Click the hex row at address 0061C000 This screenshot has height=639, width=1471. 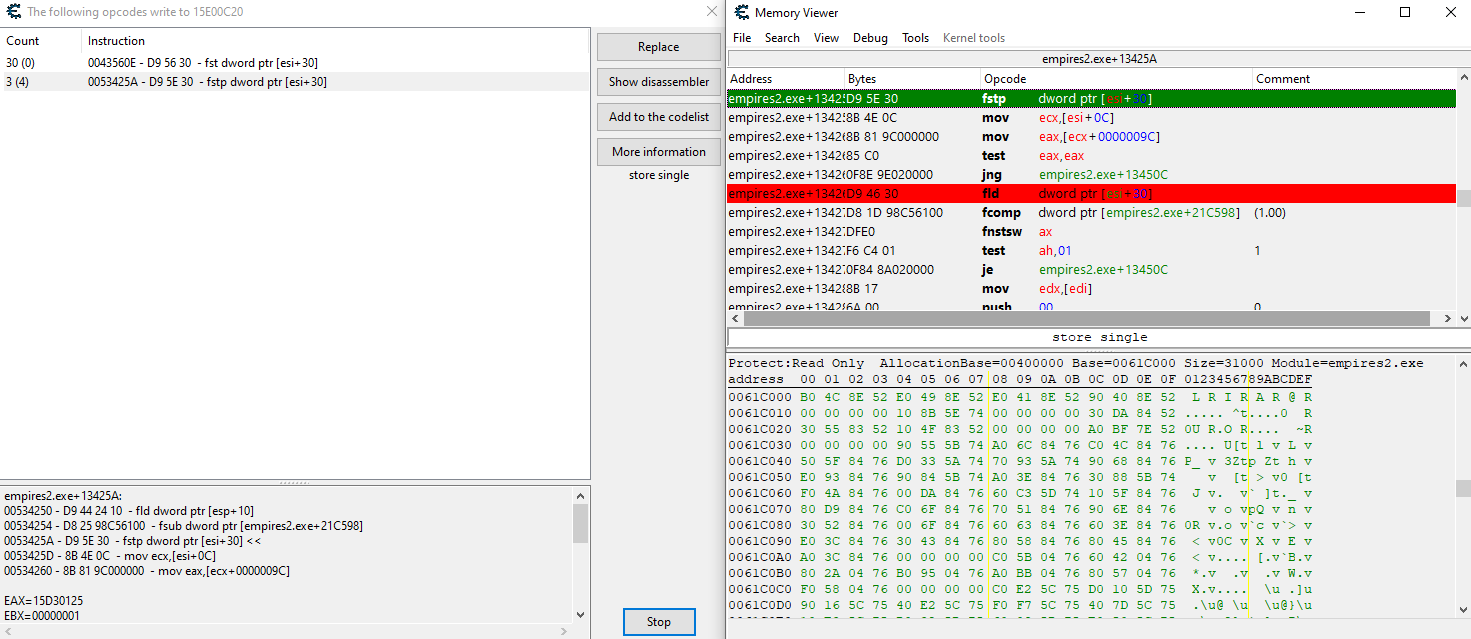pos(1020,397)
